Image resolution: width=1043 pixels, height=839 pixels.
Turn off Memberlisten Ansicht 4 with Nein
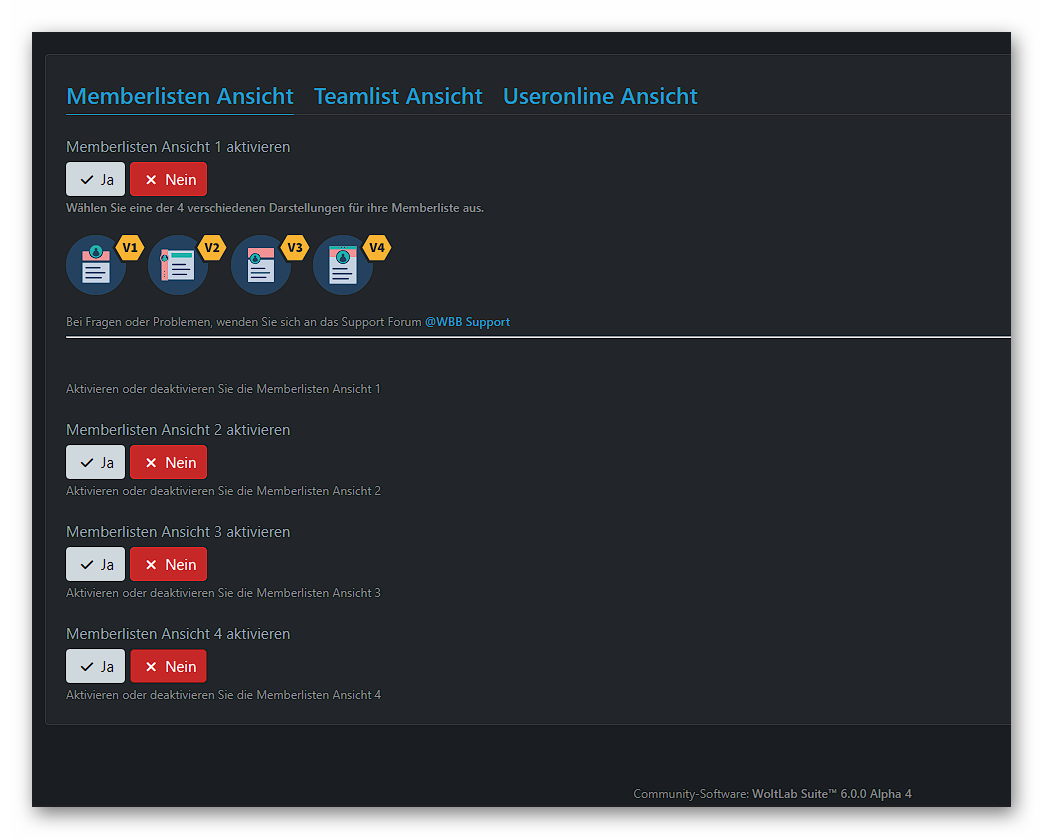click(169, 667)
